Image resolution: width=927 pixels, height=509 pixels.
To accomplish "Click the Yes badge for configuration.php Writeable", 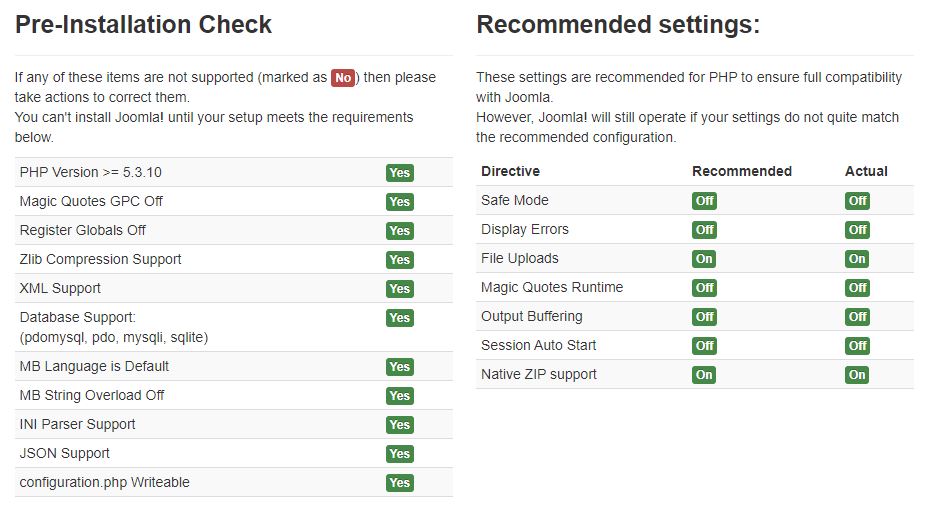I will click(x=399, y=483).
